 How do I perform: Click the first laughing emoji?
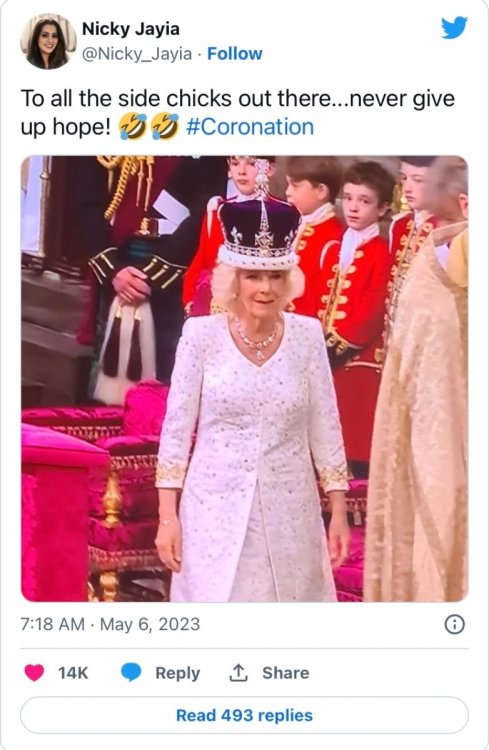(x=133, y=127)
